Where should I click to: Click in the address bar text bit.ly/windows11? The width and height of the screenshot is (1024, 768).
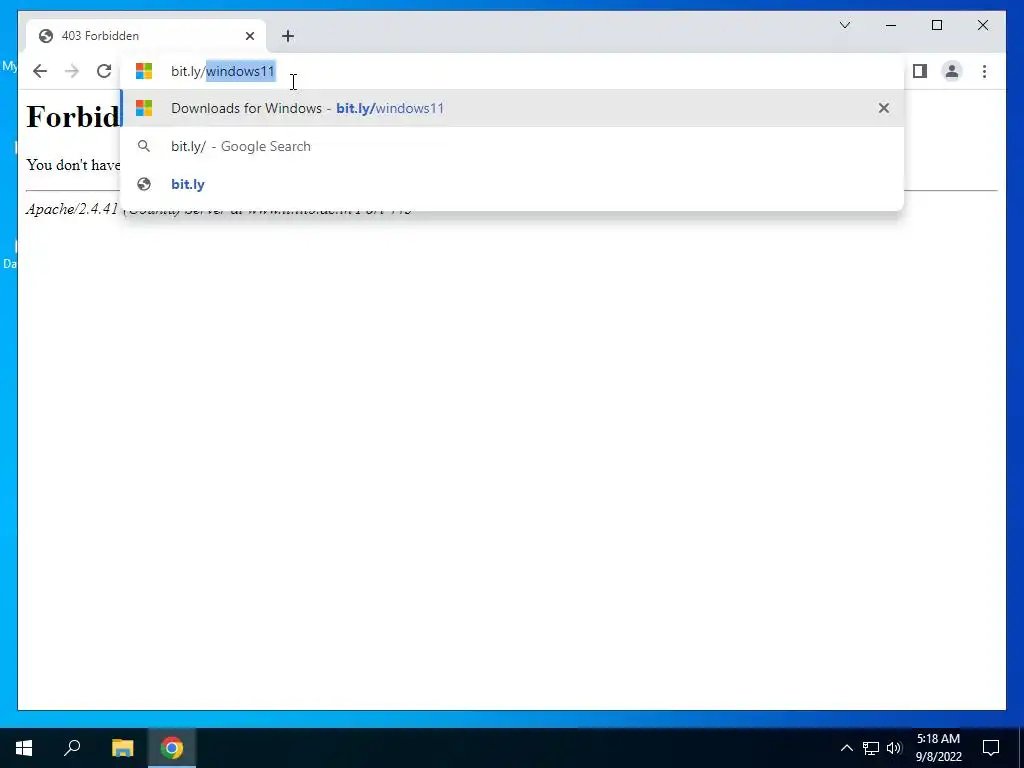coord(223,71)
